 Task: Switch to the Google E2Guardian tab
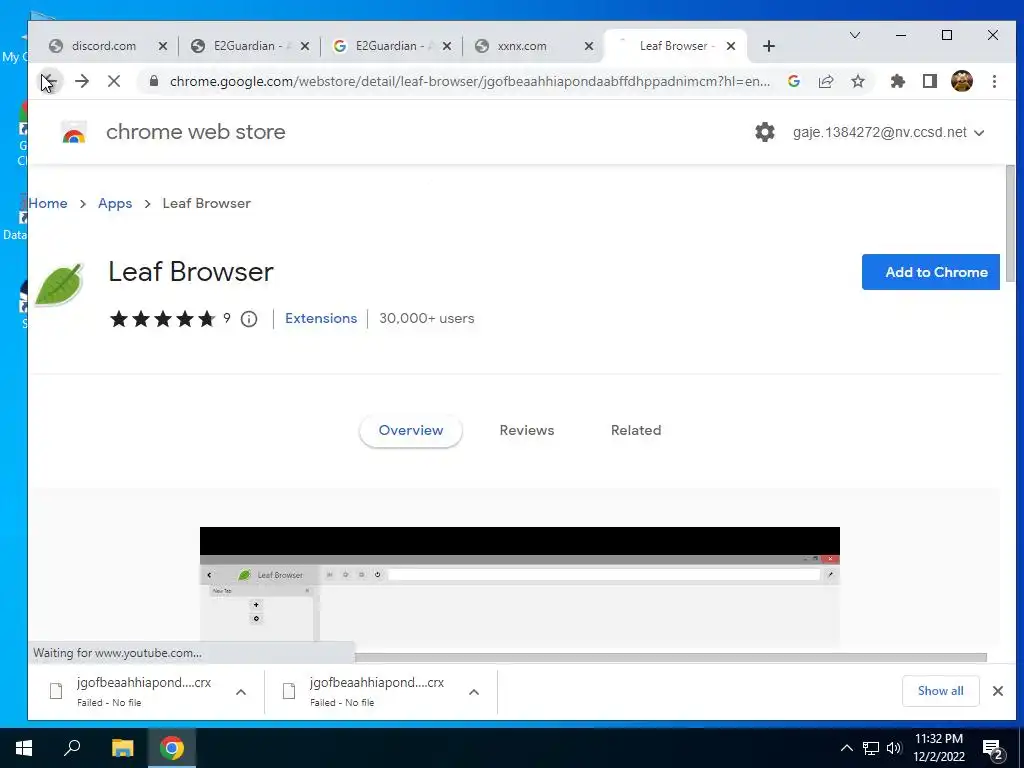point(391,46)
